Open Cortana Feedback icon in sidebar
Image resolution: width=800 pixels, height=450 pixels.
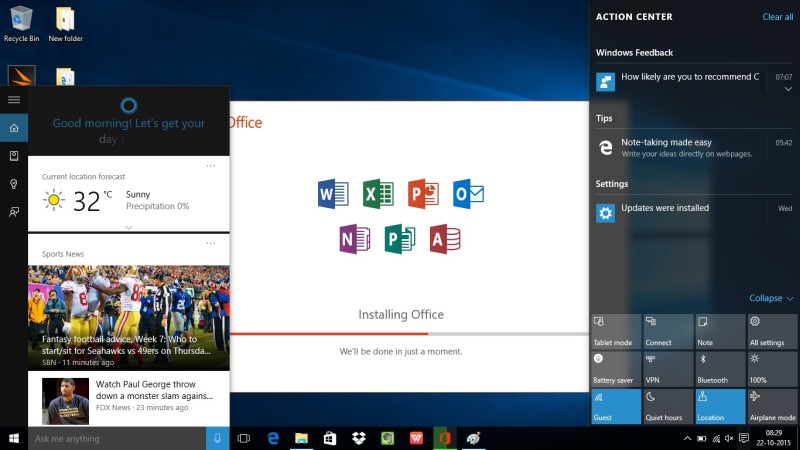click(14, 212)
